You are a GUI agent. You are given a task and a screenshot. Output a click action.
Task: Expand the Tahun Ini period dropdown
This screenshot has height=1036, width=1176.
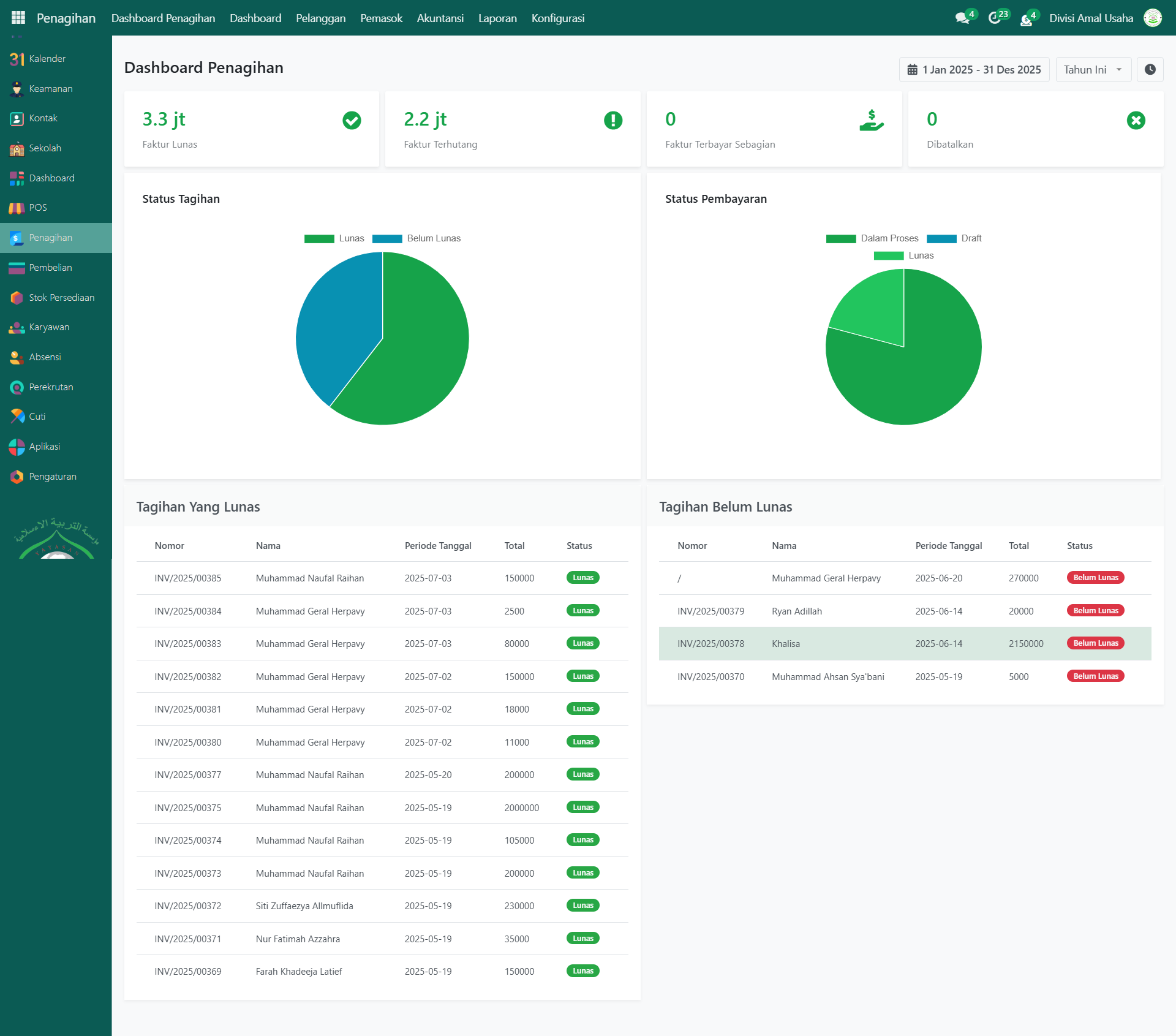1093,70
